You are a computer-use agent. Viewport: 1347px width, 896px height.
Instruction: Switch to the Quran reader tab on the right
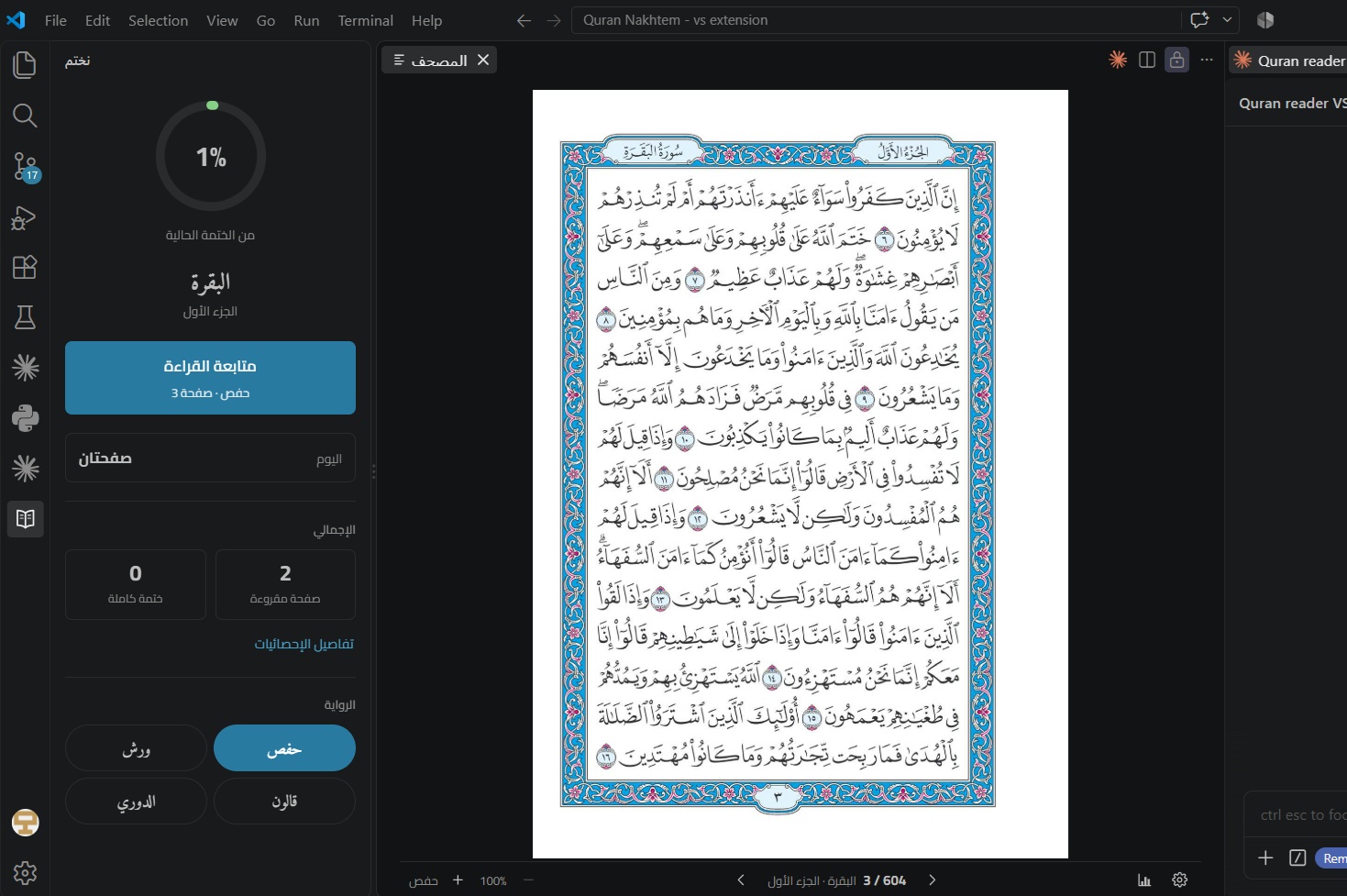[x=1289, y=61]
